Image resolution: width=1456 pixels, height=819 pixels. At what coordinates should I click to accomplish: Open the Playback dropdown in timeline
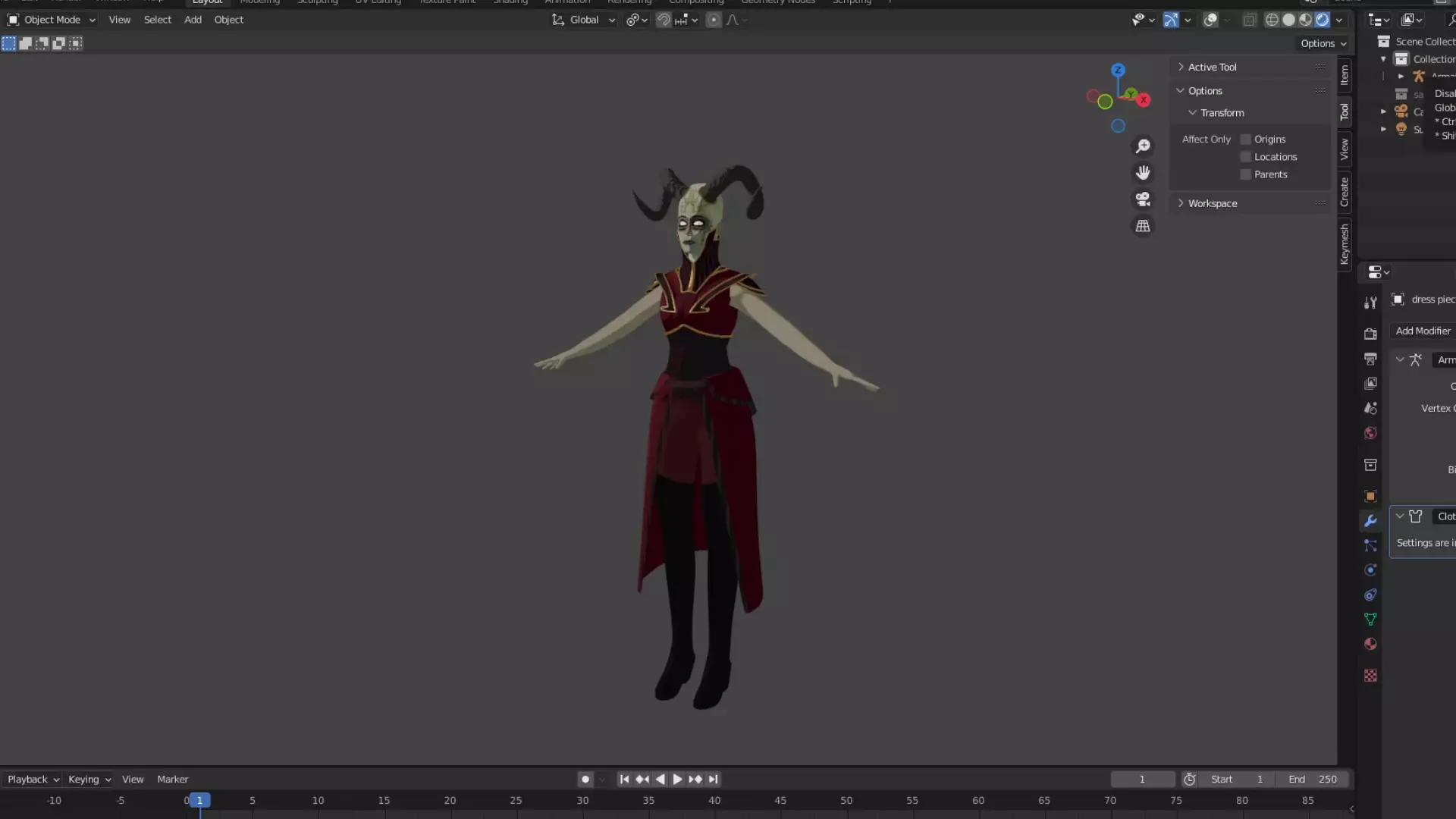33,779
